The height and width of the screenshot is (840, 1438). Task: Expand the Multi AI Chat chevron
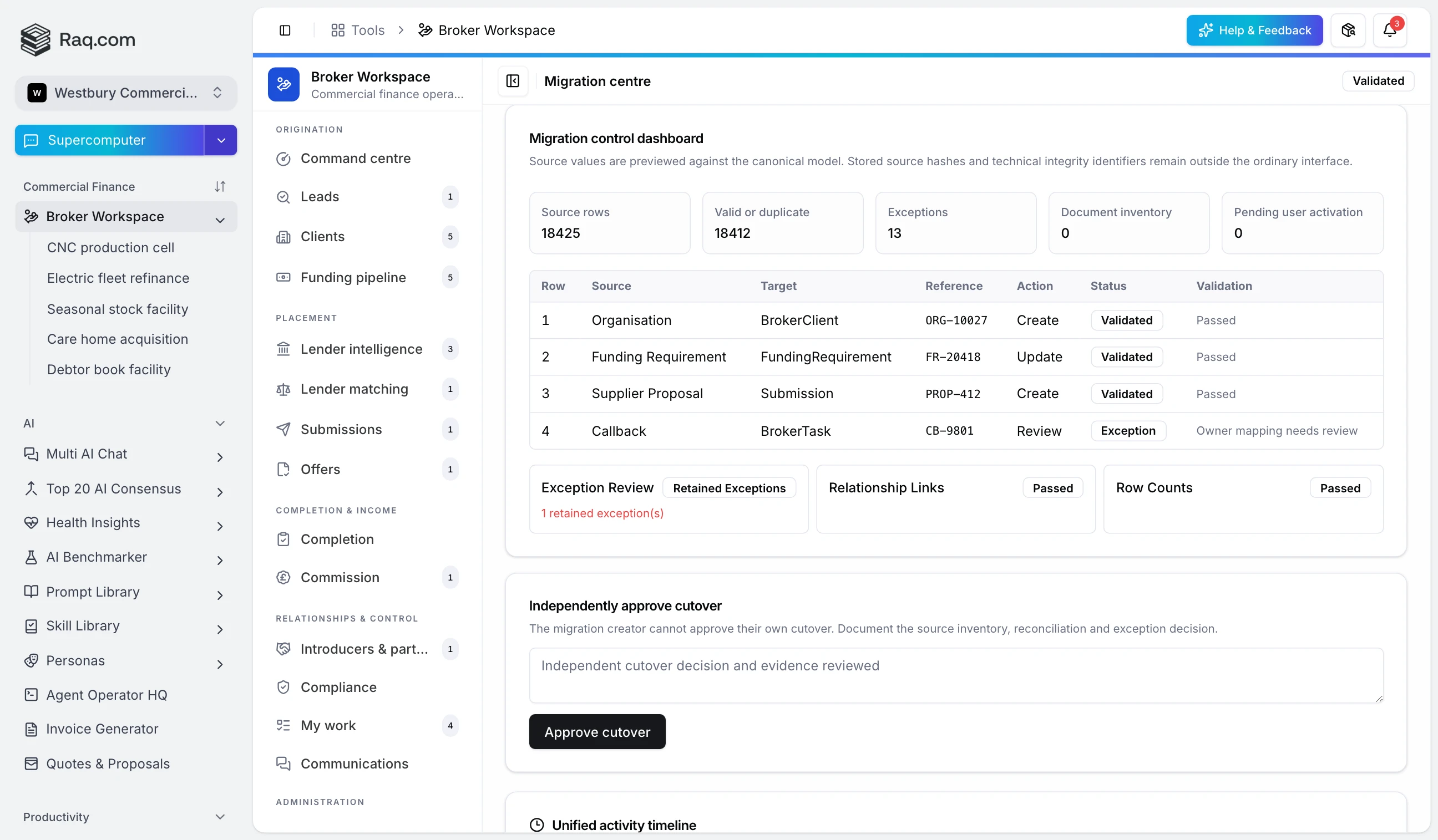220,457
